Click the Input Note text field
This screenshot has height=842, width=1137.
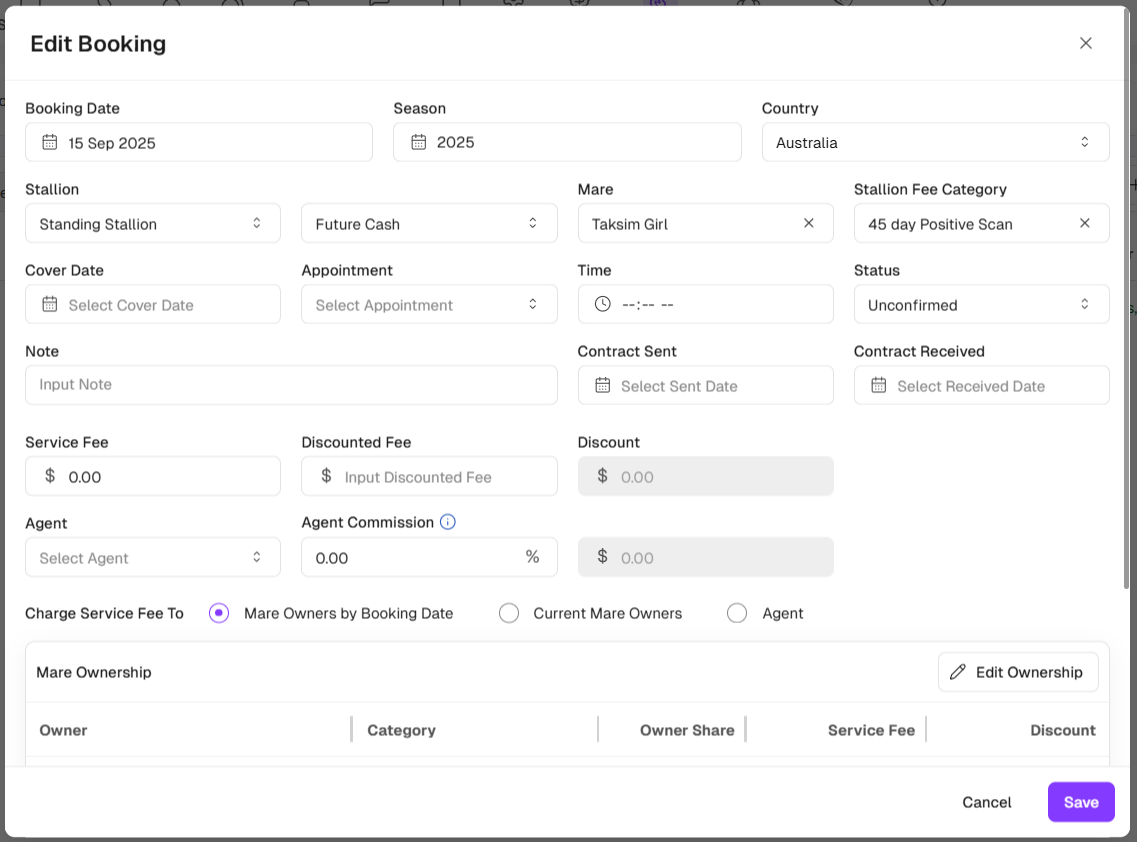[x=290, y=385]
